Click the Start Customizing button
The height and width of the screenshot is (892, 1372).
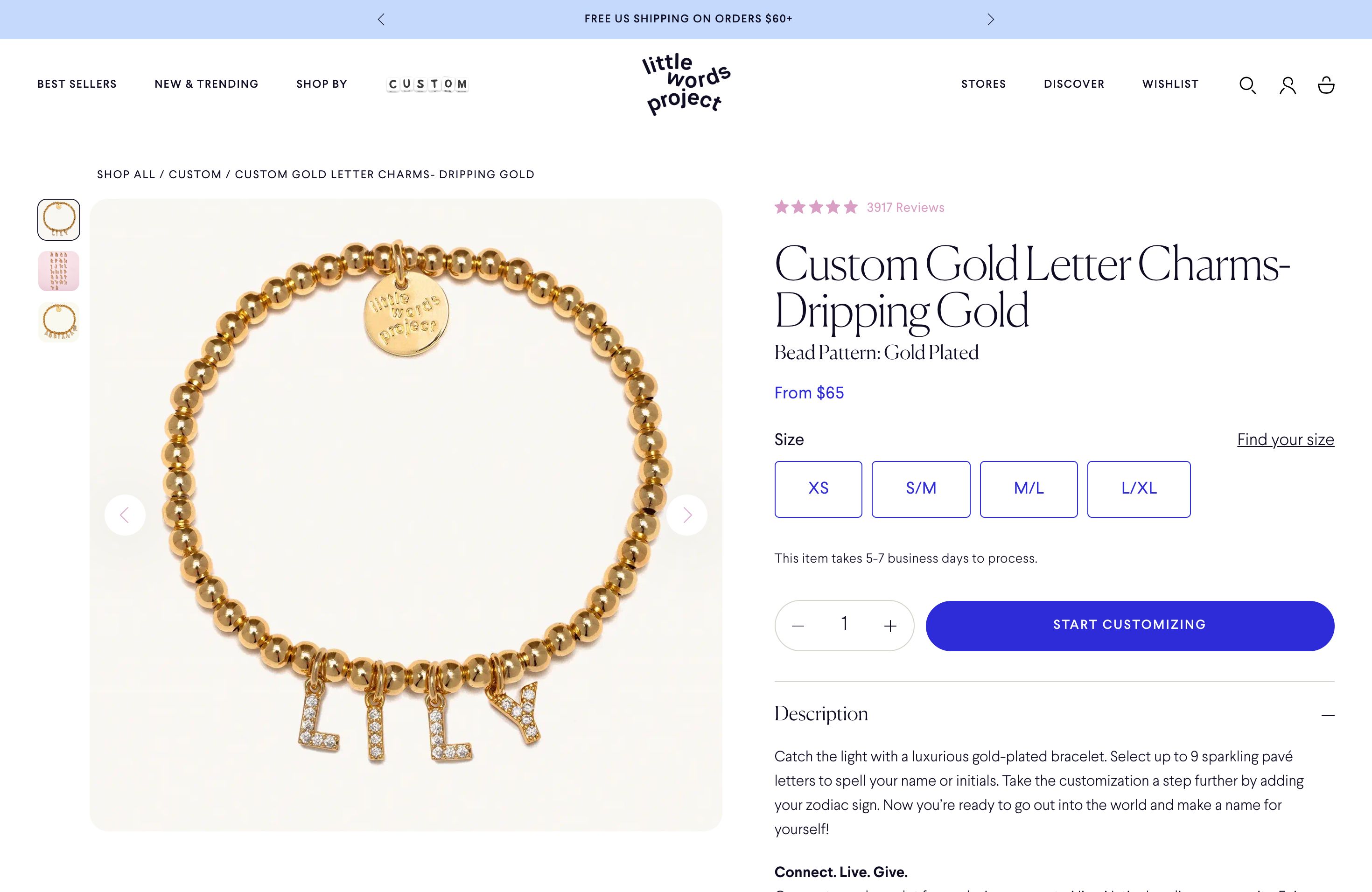tap(1130, 626)
